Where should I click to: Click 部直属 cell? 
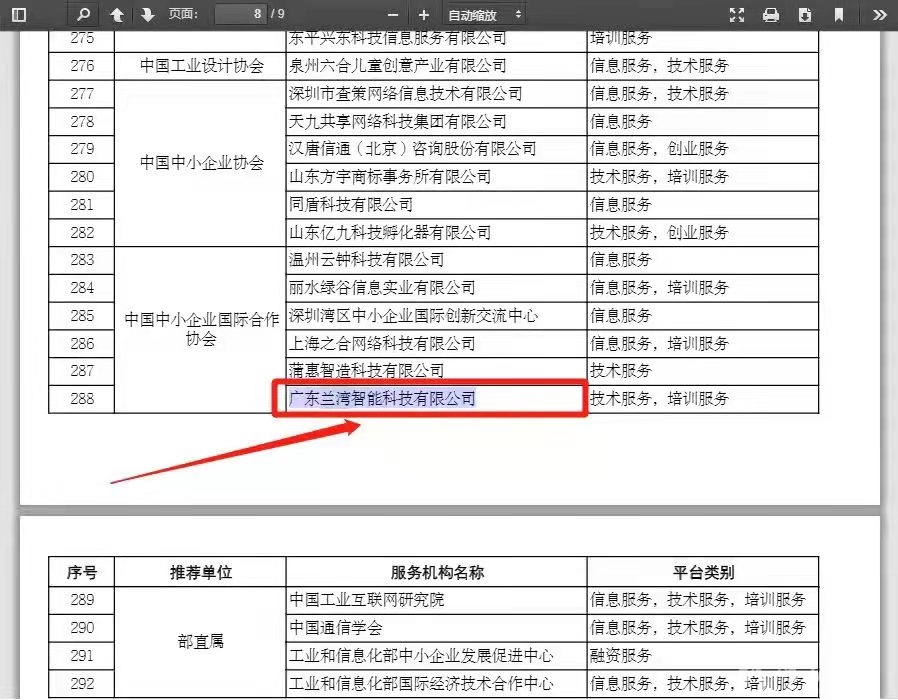(200, 642)
